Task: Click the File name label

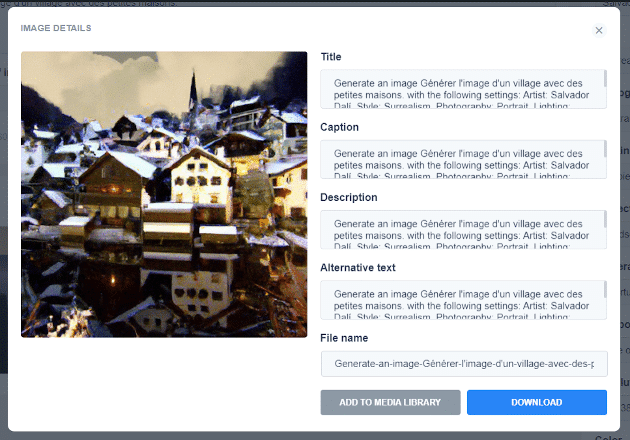Action: coord(344,338)
